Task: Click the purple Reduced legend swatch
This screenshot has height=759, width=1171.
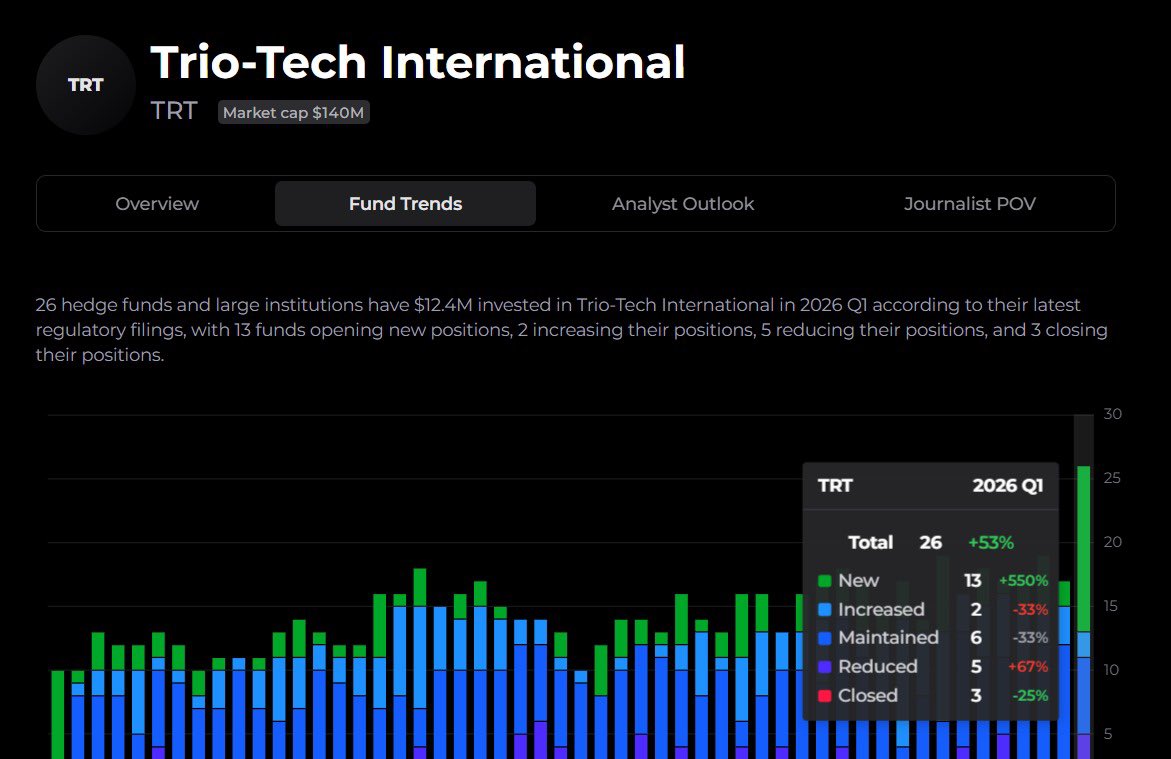Action: point(824,666)
